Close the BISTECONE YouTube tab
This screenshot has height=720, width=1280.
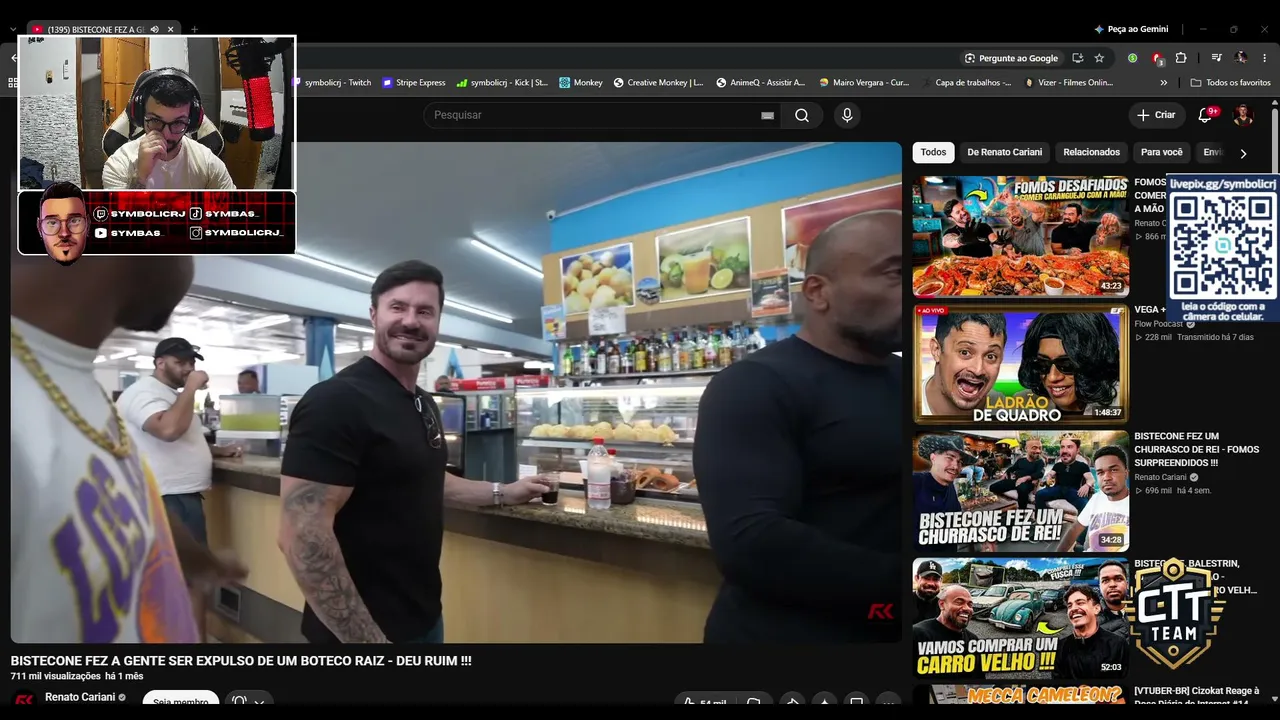click(171, 29)
